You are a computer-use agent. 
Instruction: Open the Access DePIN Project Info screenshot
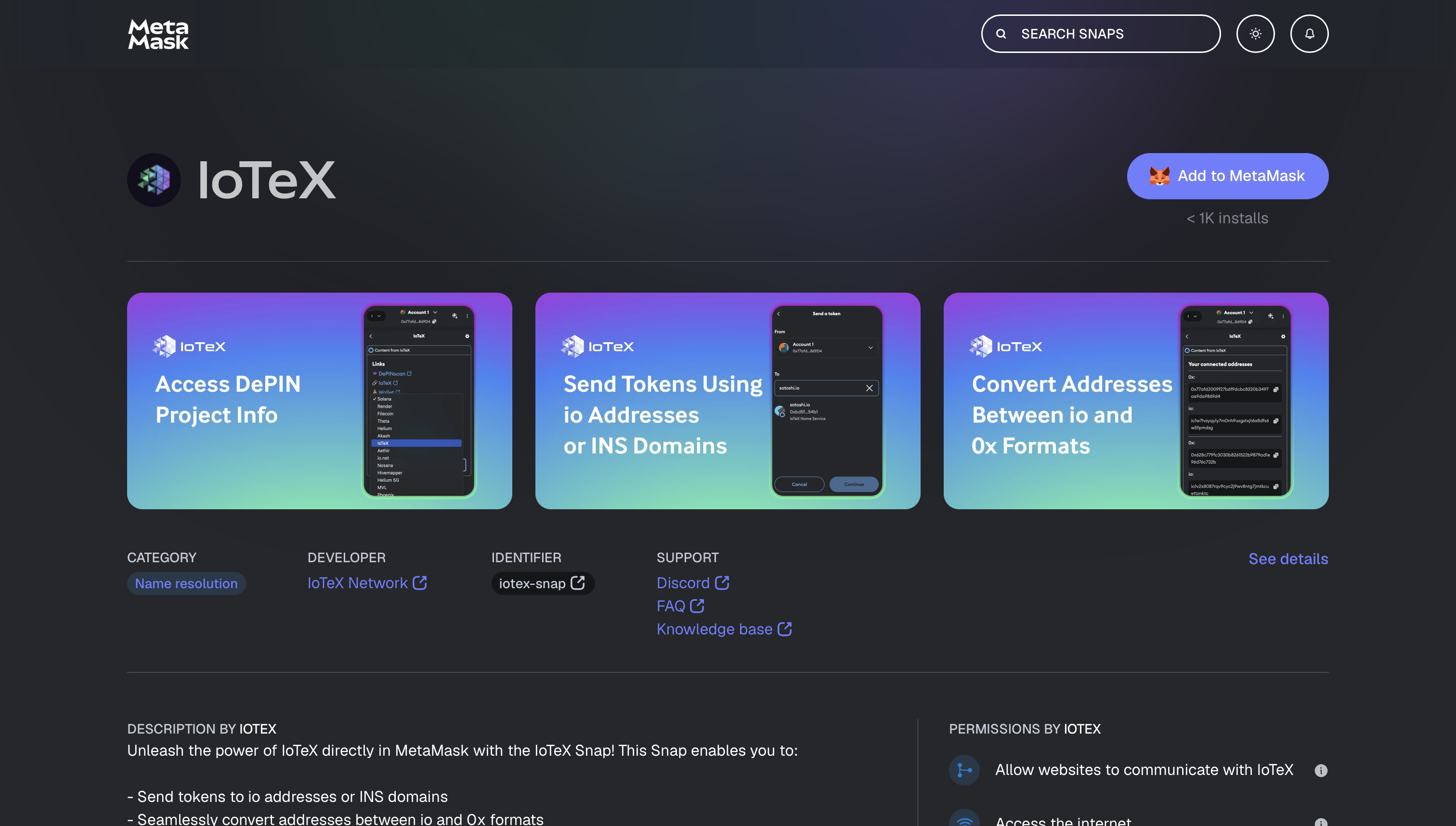click(x=319, y=400)
